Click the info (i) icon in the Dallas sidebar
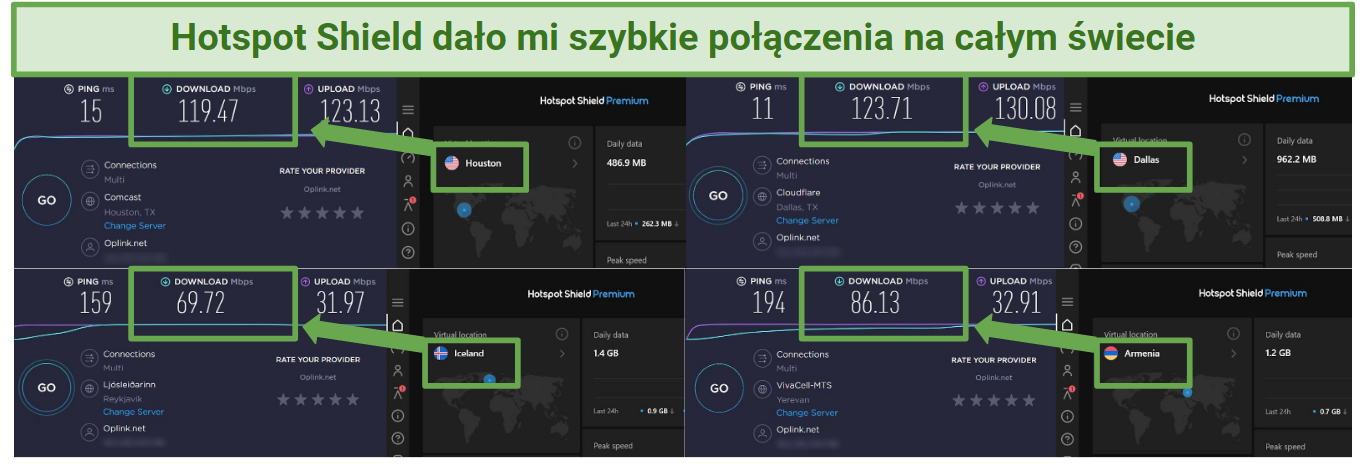 coord(1076,224)
